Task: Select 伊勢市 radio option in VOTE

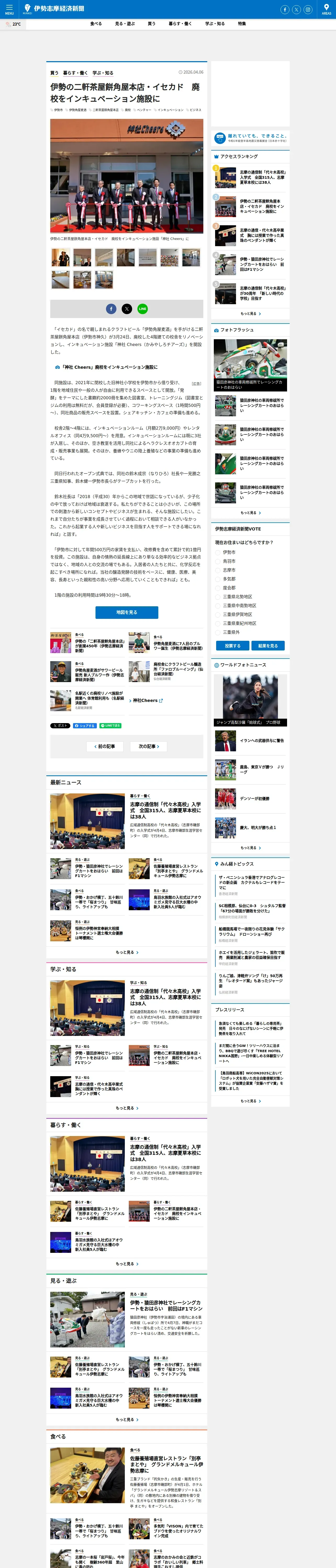Action: 218,553
